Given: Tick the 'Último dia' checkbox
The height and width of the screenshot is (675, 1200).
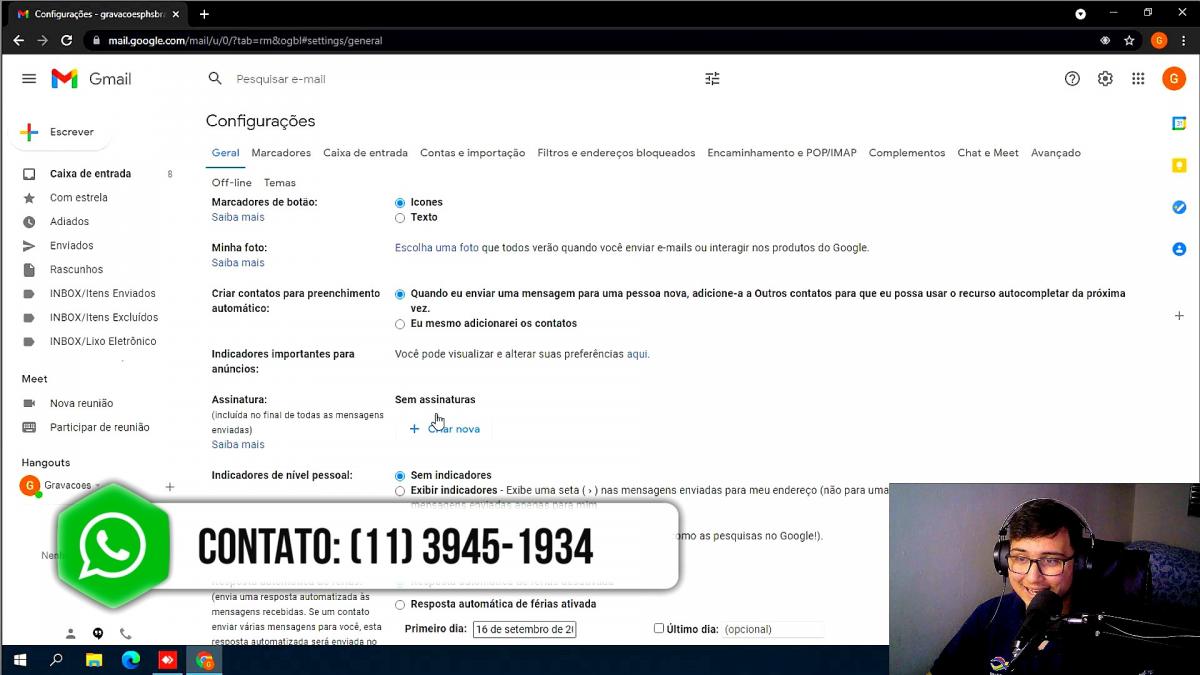Looking at the screenshot, I should [x=659, y=629].
